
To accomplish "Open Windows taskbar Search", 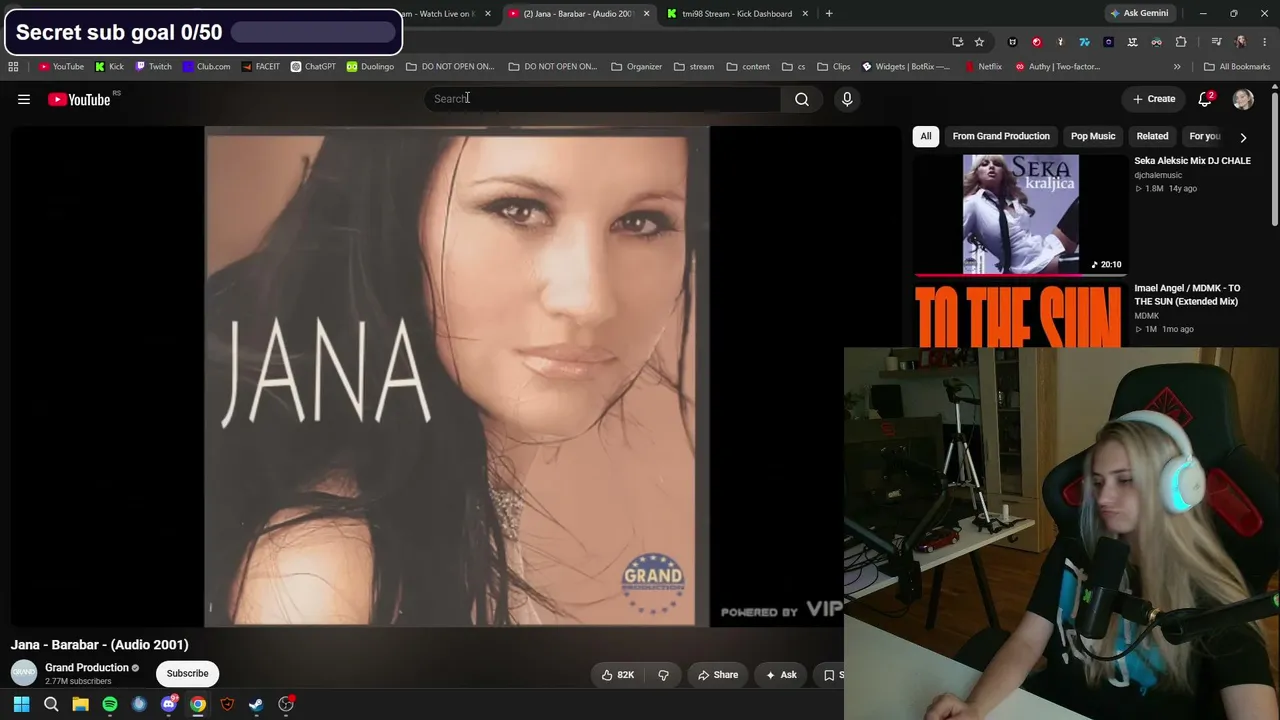I will [x=51, y=704].
